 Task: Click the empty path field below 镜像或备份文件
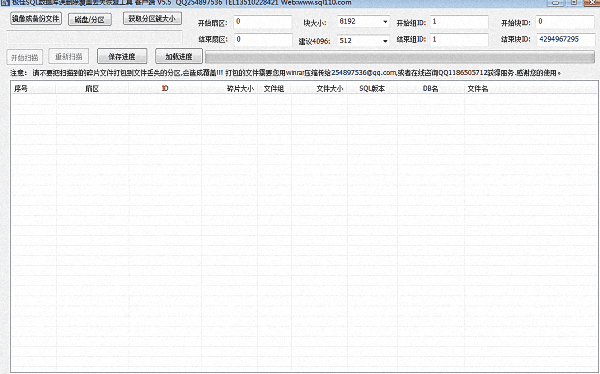point(95,38)
